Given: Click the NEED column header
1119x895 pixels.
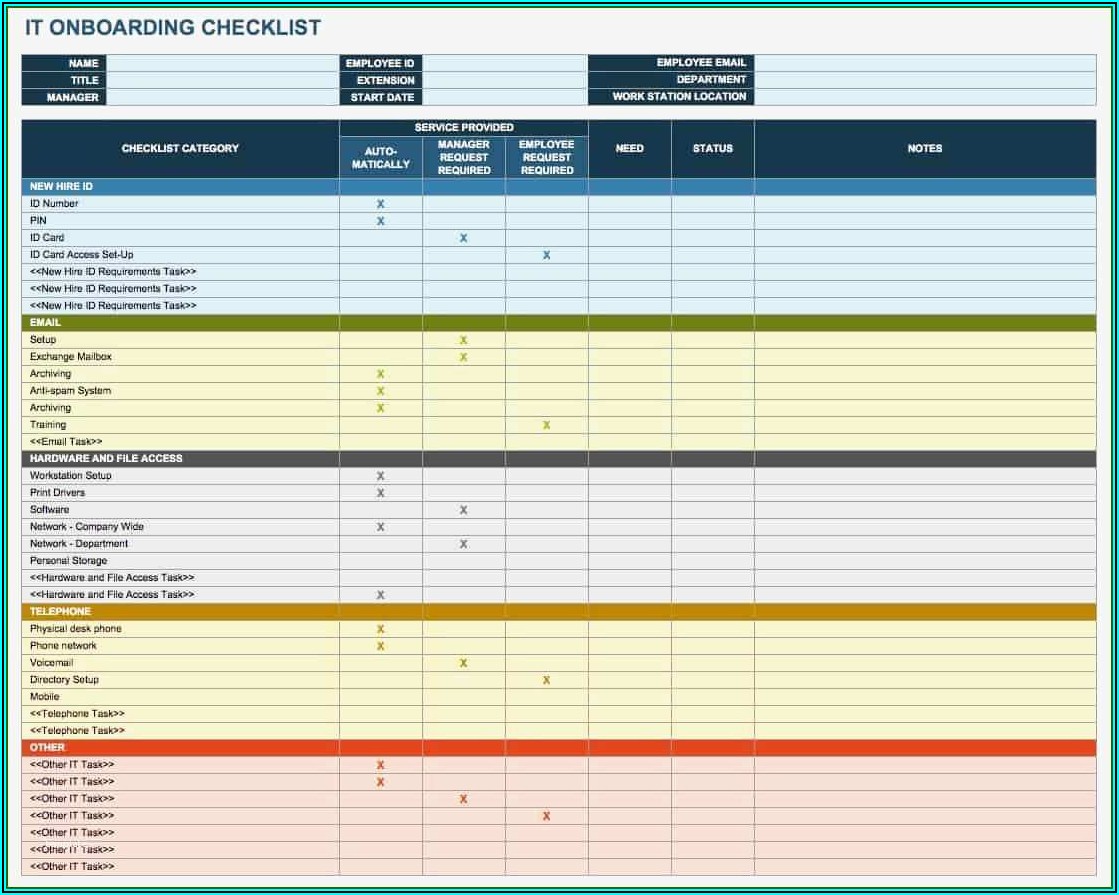Looking at the screenshot, I should (629, 149).
